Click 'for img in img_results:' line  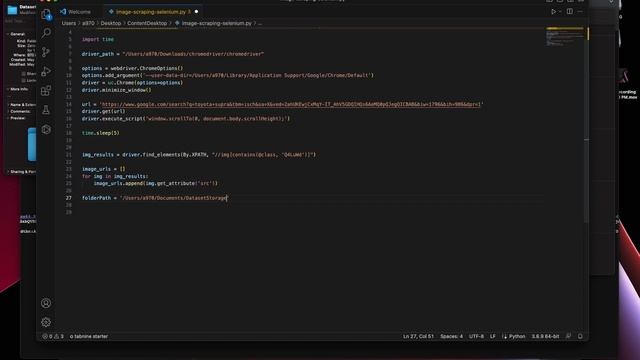115,176
